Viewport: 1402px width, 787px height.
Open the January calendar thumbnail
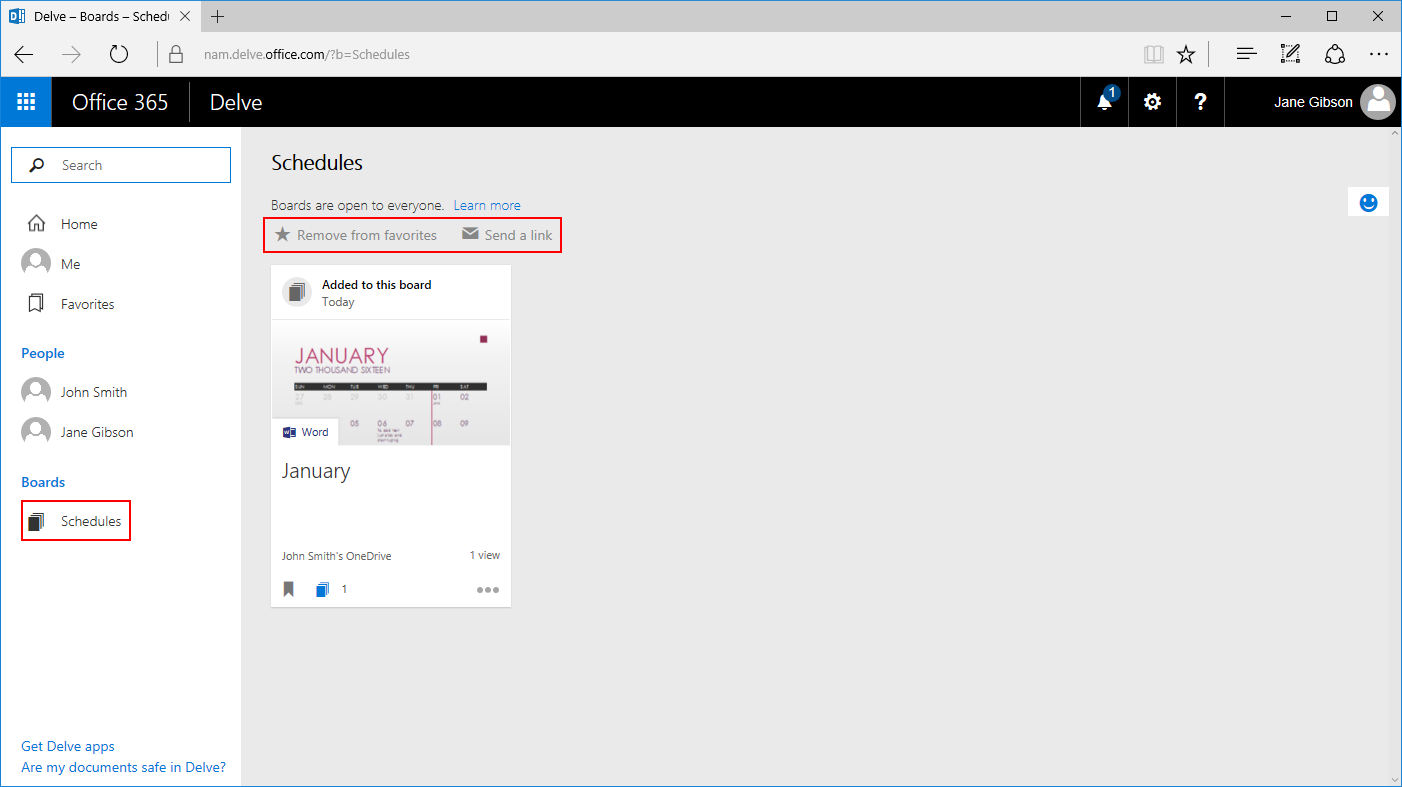pos(391,382)
